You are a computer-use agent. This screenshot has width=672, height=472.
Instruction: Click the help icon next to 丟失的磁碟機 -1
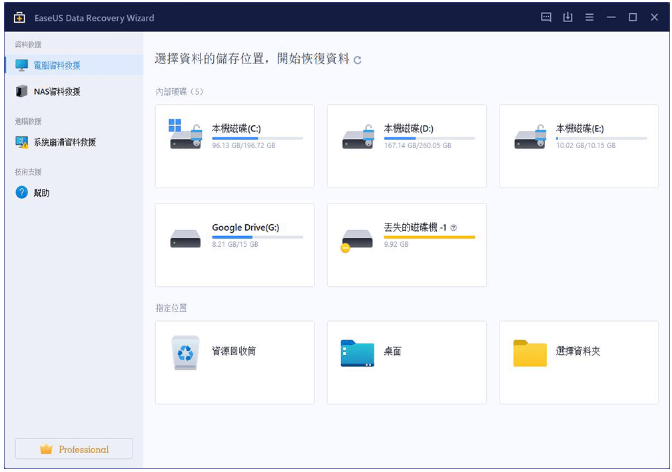[454, 228]
